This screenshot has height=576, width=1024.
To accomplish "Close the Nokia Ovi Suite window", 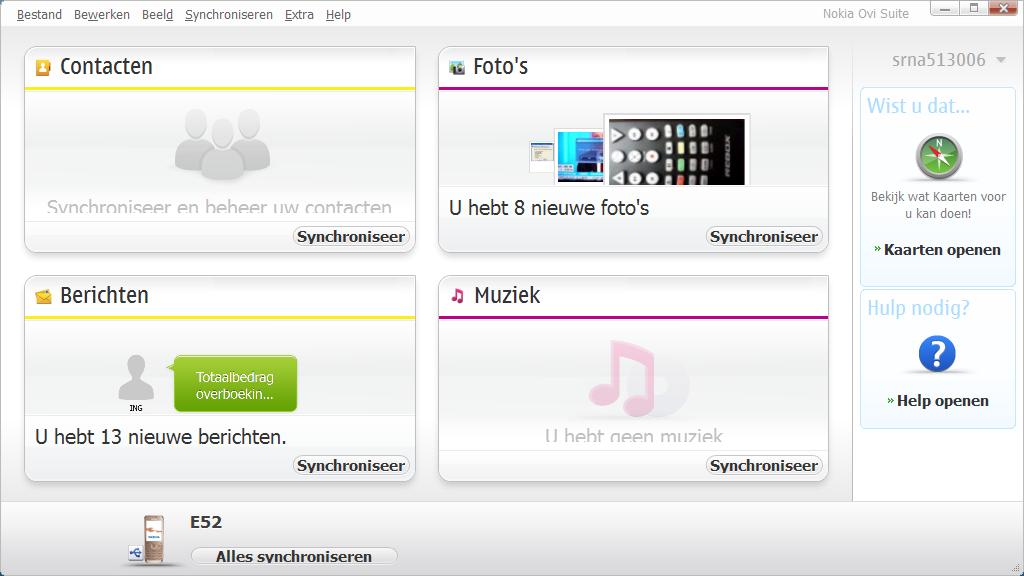I will click(x=1002, y=8).
